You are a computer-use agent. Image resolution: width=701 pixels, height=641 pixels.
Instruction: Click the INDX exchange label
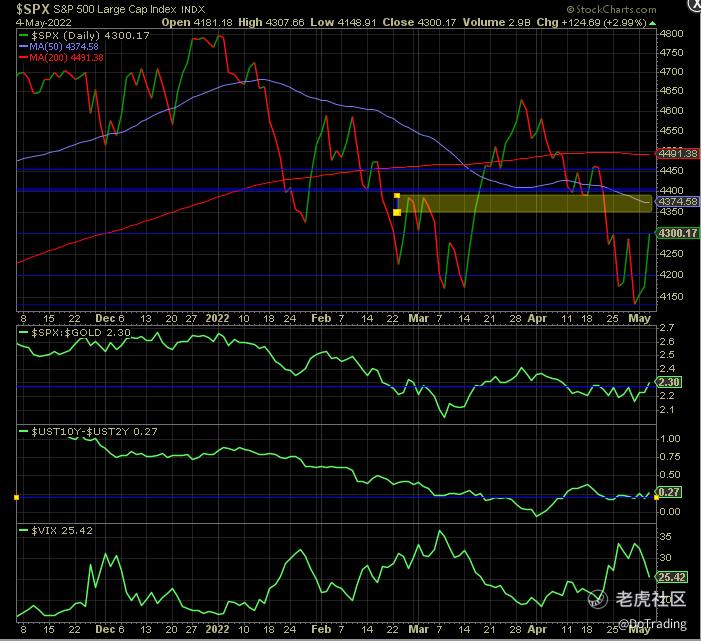193,9
